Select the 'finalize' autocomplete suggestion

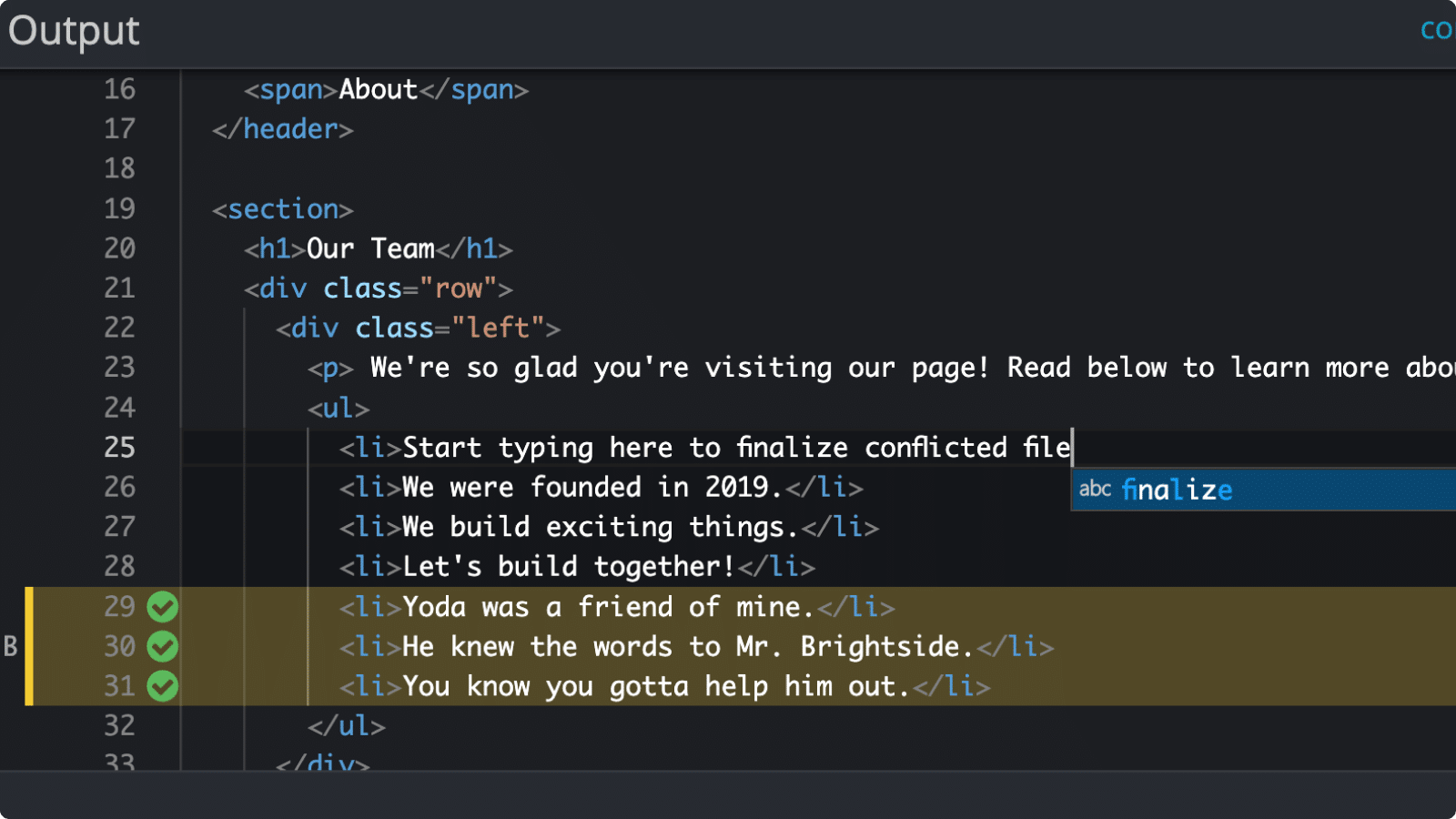pos(1264,490)
